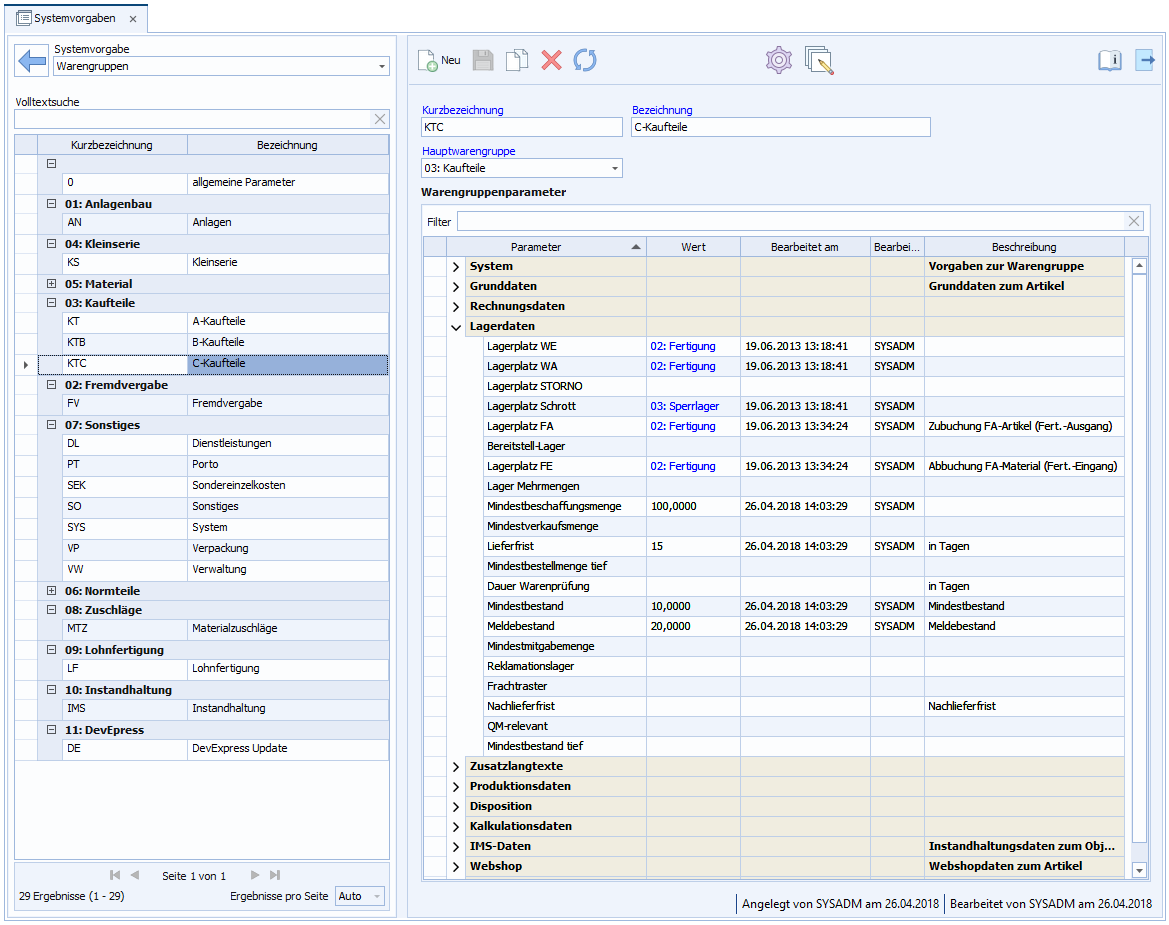
Task: Open the Ergebnisse pro Seite dropdown
Action: (376, 897)
